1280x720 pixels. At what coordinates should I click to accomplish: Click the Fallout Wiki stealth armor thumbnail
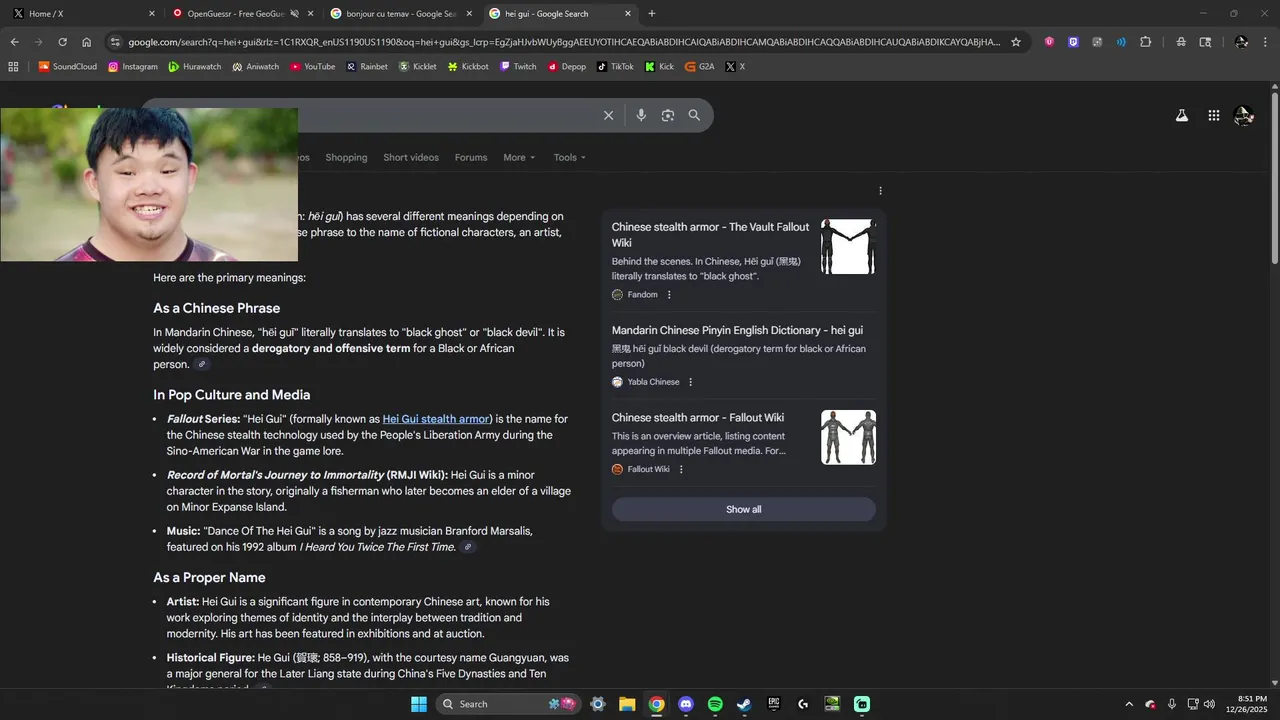[x=848, y=437]
